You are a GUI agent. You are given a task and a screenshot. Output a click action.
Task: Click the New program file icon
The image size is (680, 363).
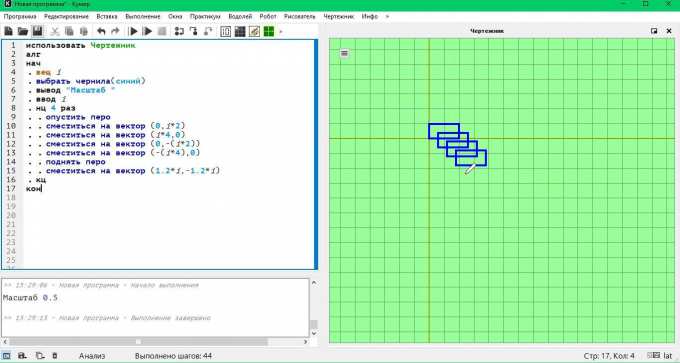click(x=9, y=31)
